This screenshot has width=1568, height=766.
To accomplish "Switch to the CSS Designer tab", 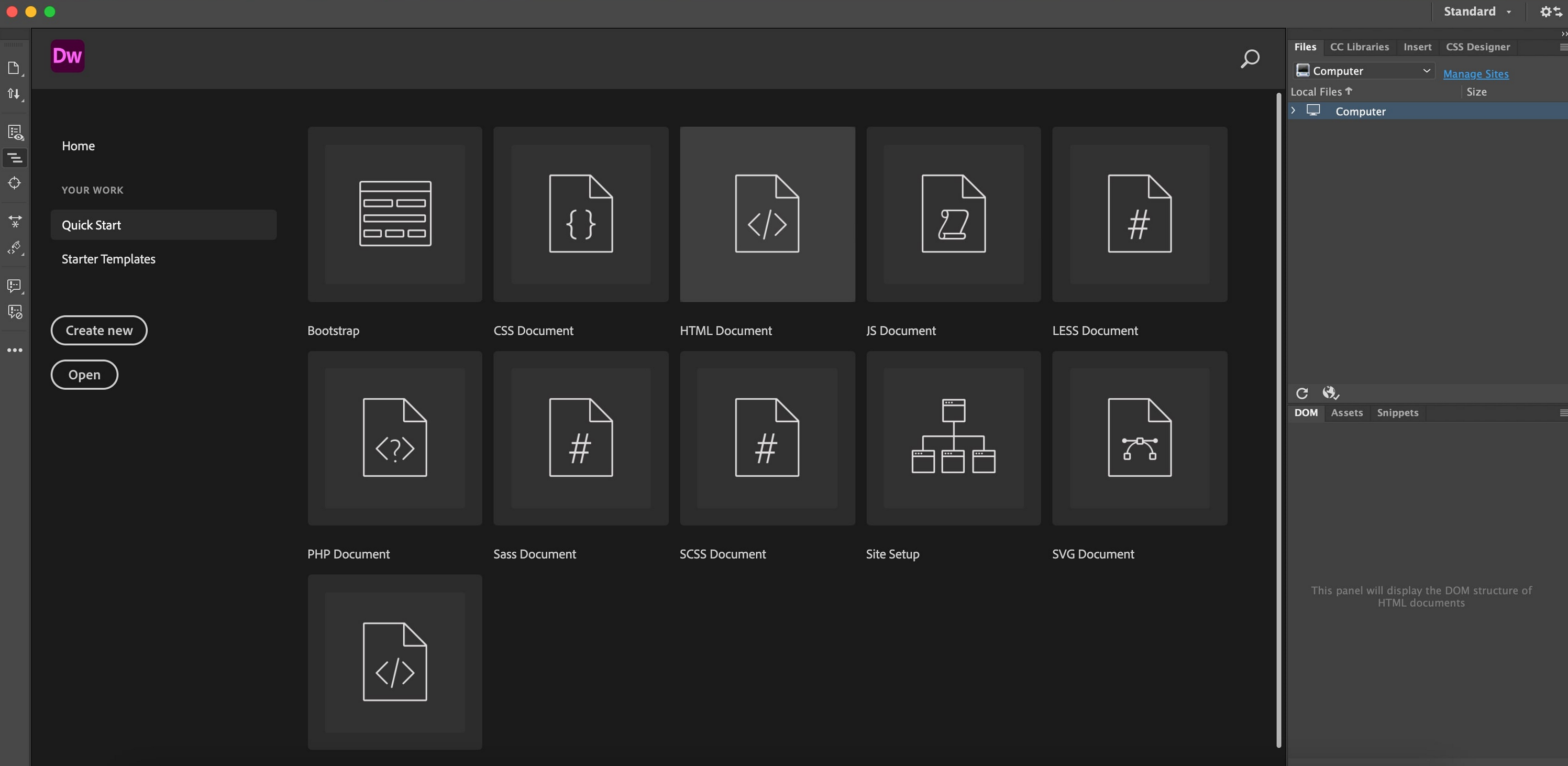I will click(1478, 47).
